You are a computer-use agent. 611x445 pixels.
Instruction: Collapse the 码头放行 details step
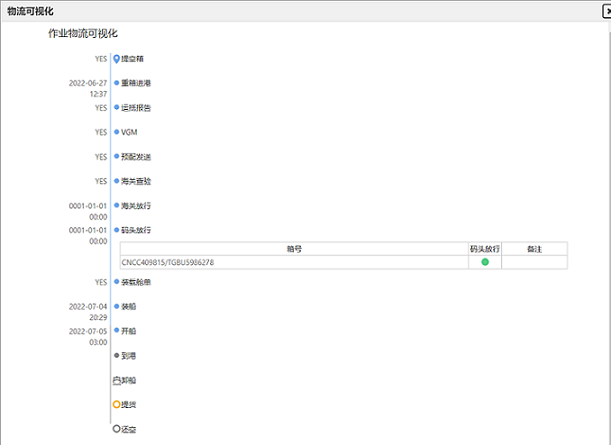pyautogui.click(x=117, y=230)
